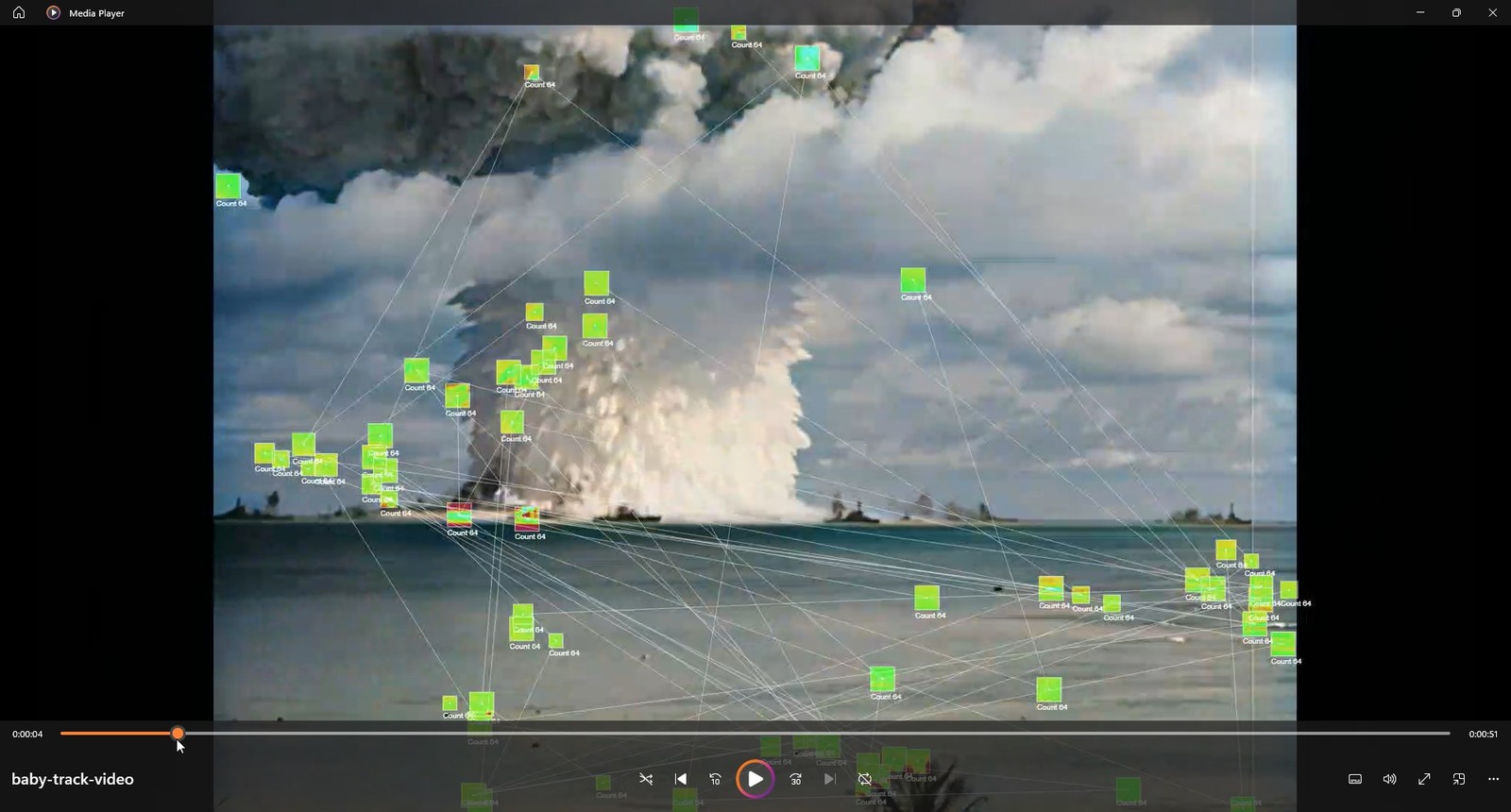1511x812 pixels.
Task: Click the elapsed time 0:00:04
Action: pos(27,735)
